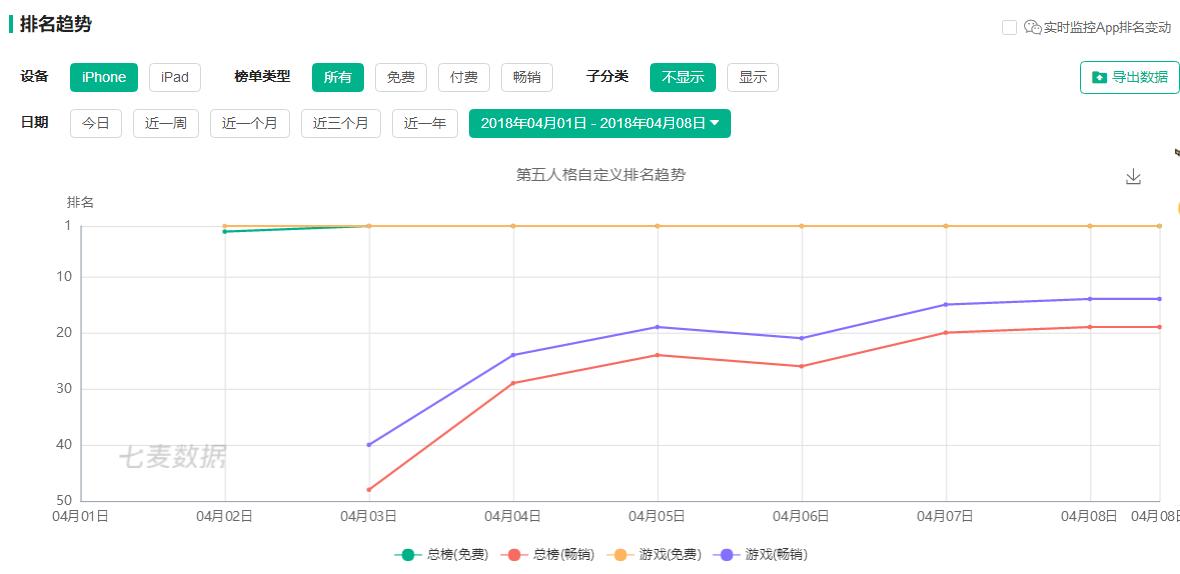The width and height of the screenshot is (1180, 574).
Task: Select the iPhone device option
Action: tap(104, 77)
